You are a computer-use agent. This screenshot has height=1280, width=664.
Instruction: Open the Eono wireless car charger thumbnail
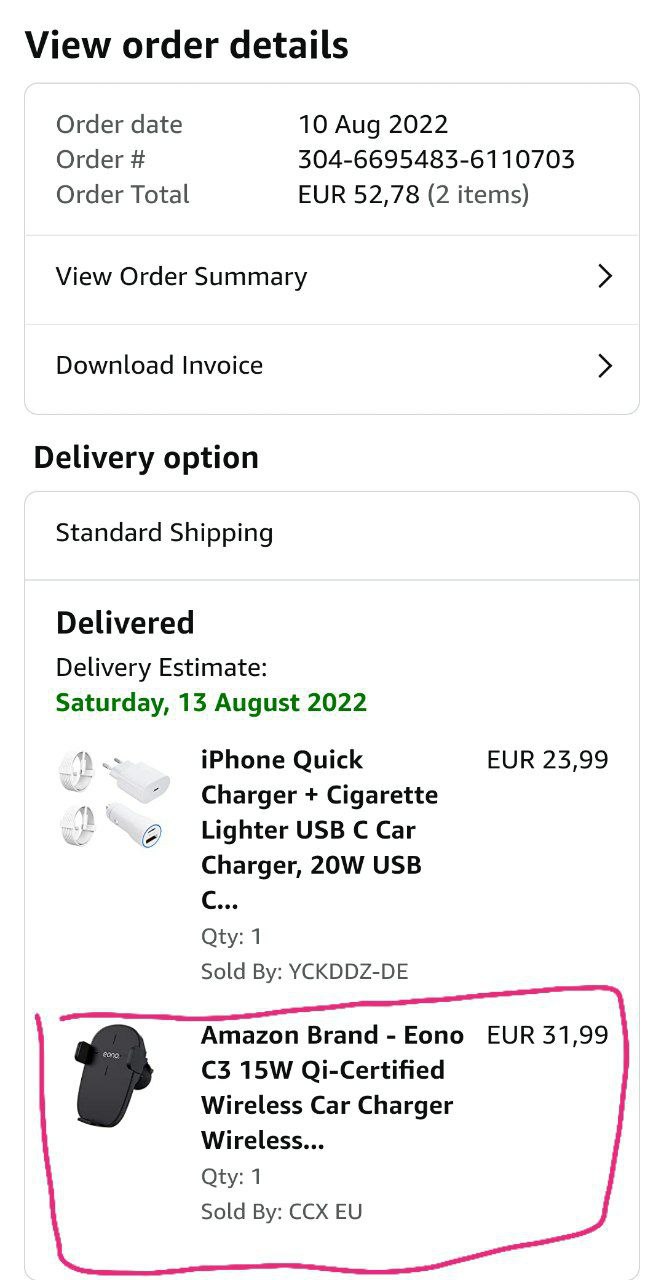109,1081
